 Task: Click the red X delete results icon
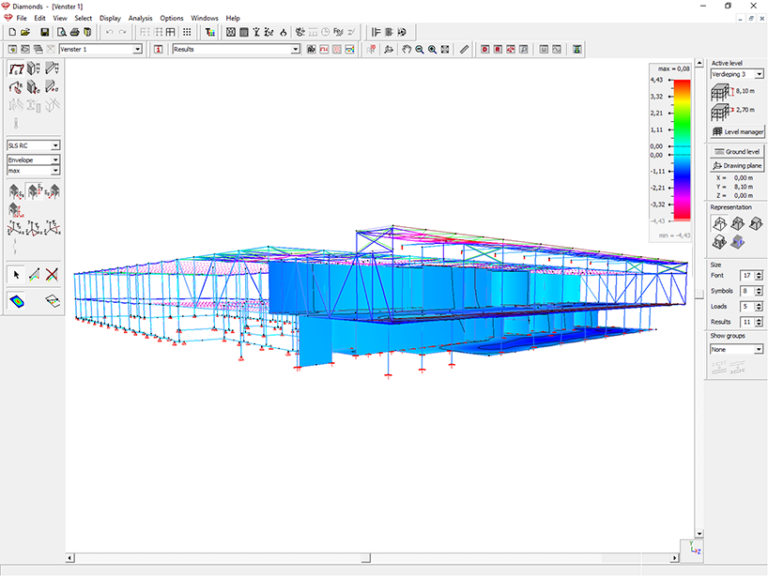click(51, 274)
